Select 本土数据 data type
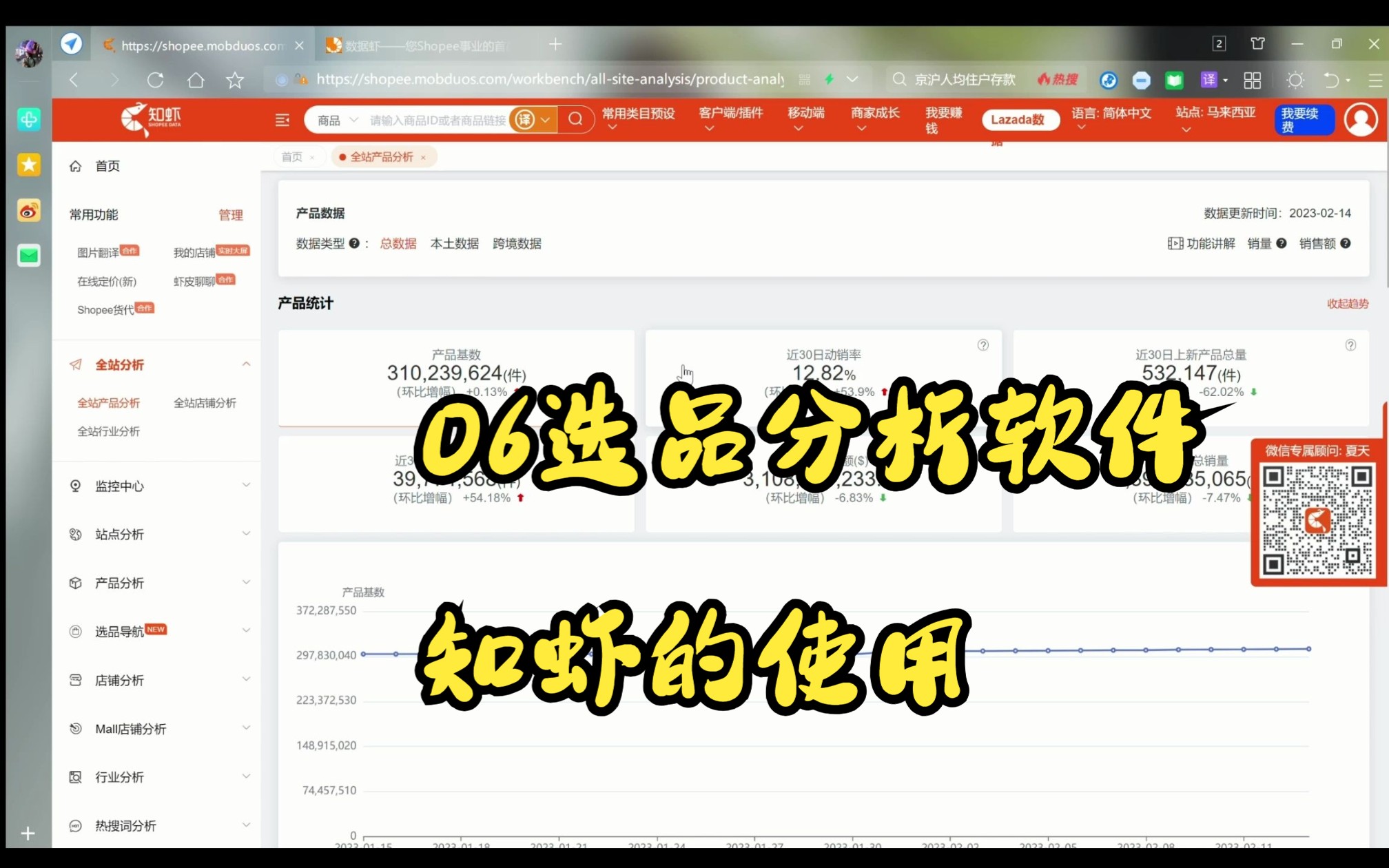The height and width of the screenshot is (868, 1389). pyautogui.click(x=454, y=243)
